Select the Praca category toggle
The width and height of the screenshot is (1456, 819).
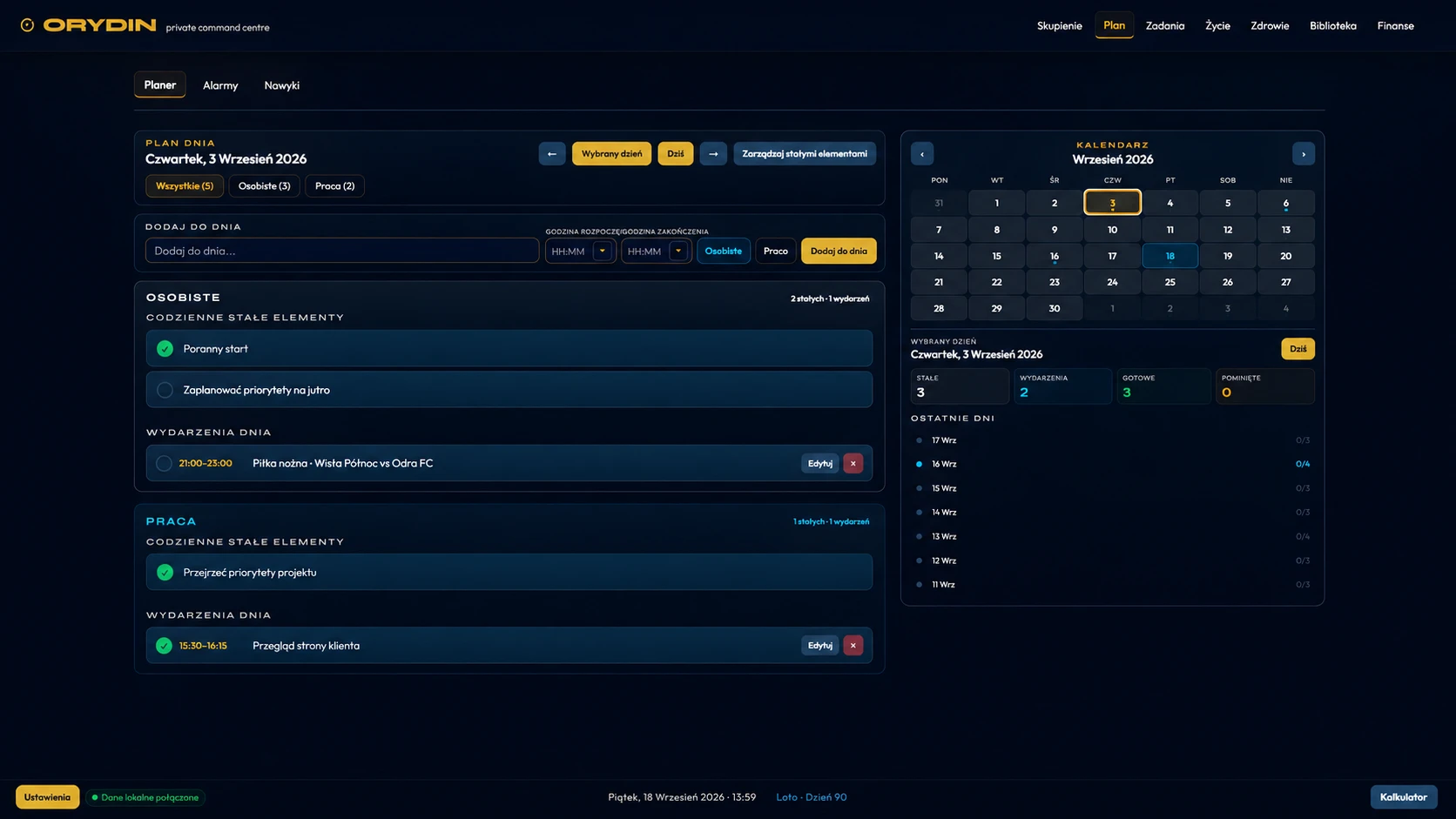click(x=775, y=251)
